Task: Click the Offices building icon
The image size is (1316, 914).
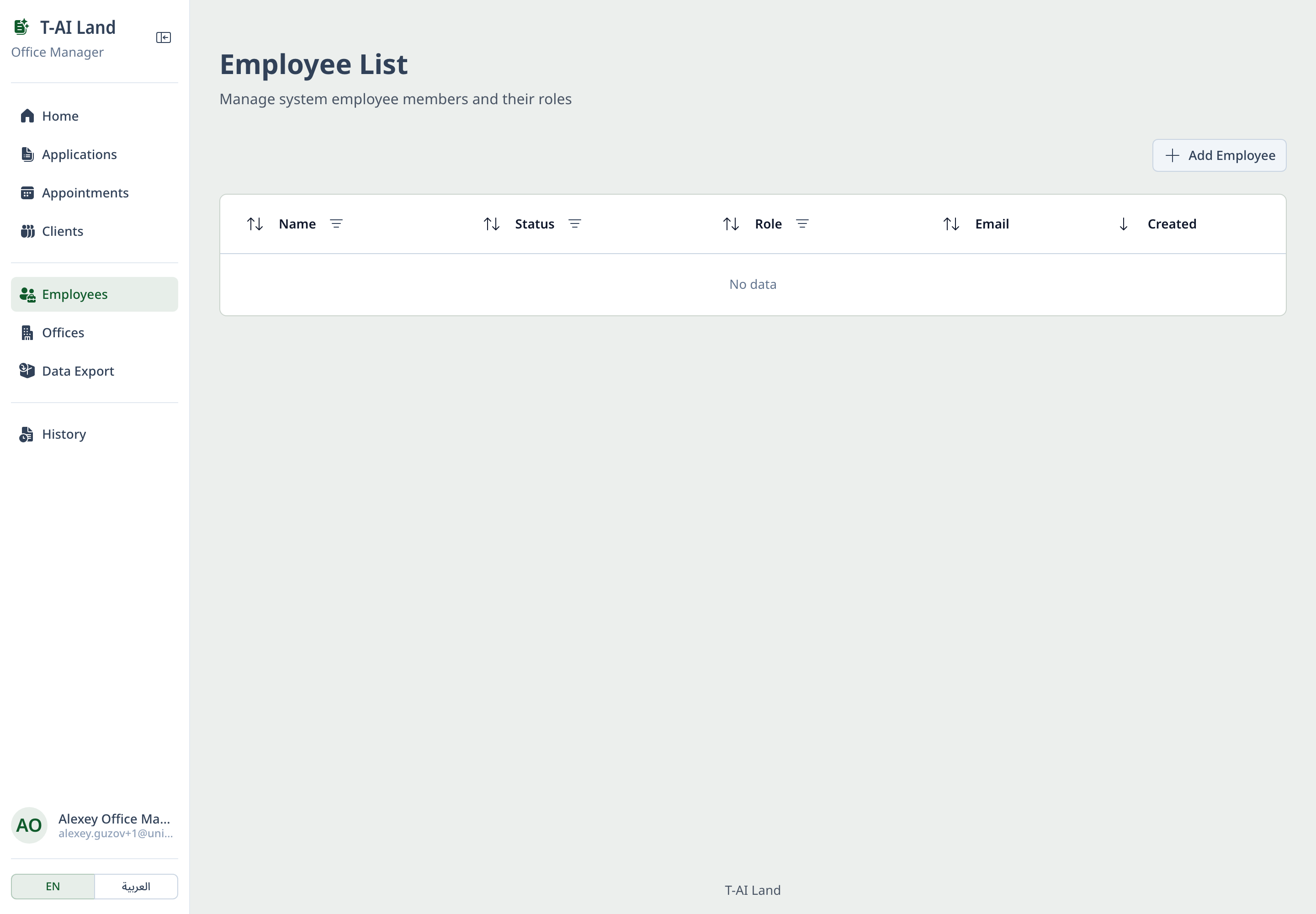Action: [x=27, y=333]
